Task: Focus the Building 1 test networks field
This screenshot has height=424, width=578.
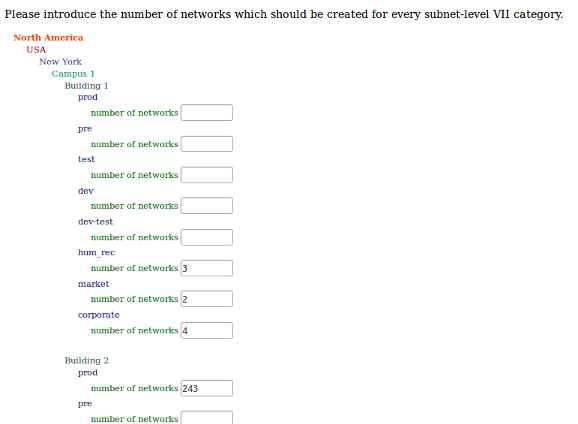Action: tap(207, 175)
